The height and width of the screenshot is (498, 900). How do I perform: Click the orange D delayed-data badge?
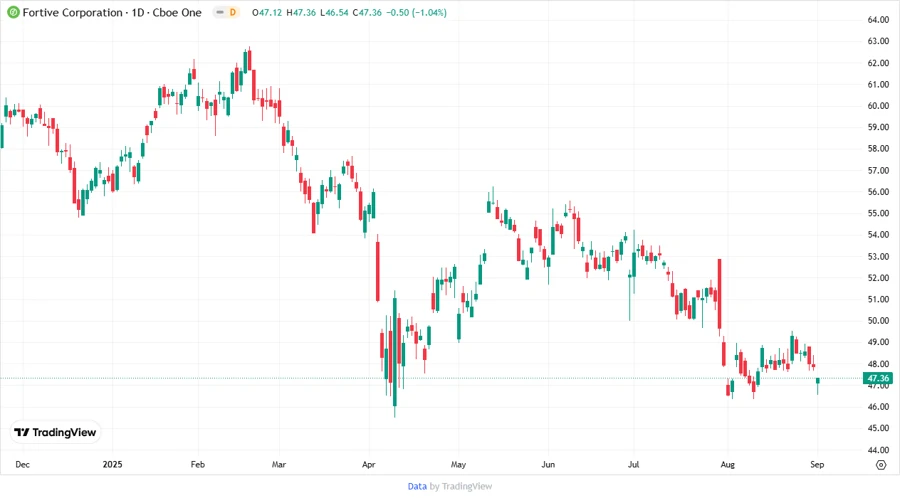coord(232,12)
